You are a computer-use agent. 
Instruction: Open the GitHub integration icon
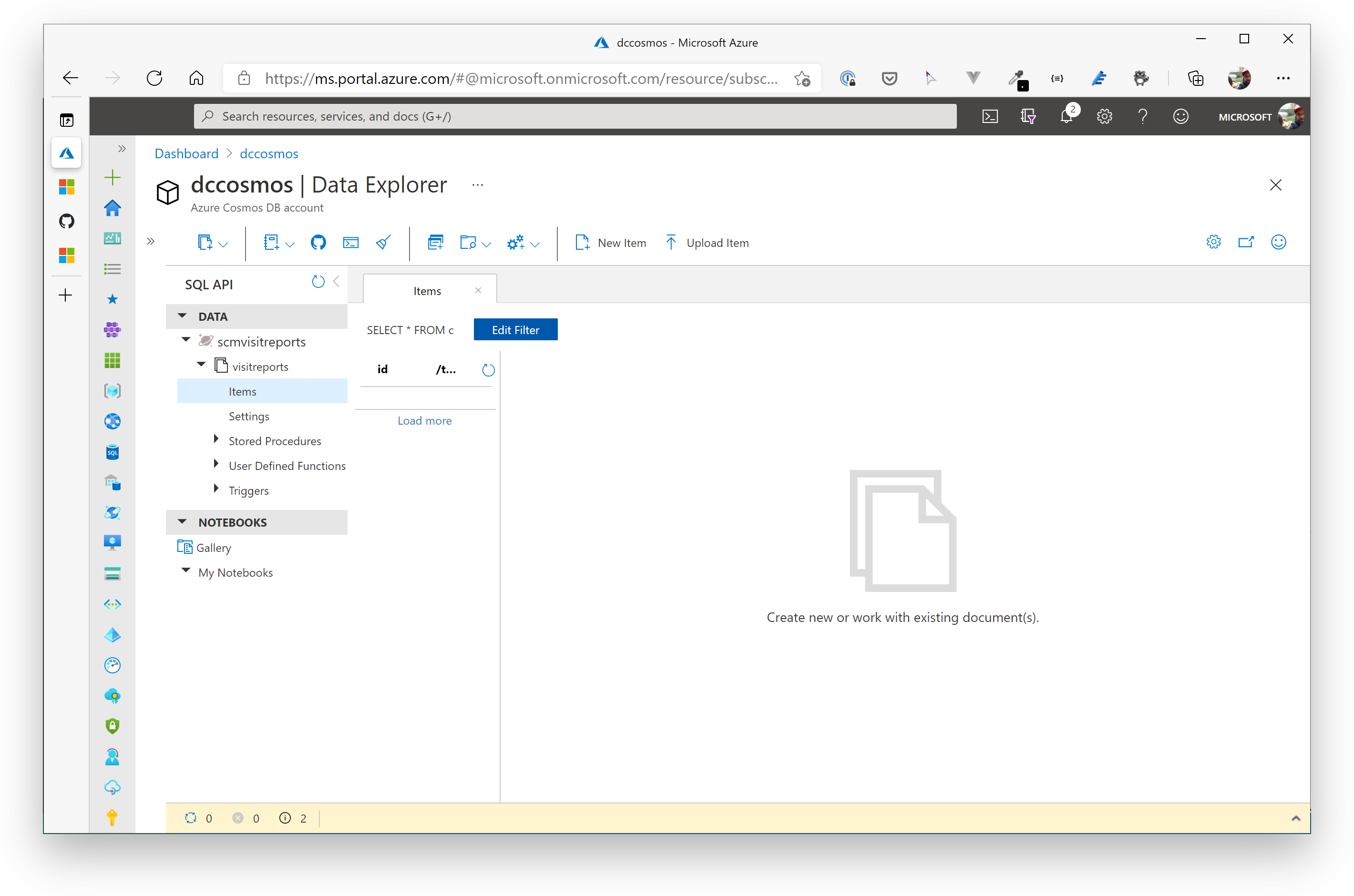pyautogui.click(x=318, y=242)
